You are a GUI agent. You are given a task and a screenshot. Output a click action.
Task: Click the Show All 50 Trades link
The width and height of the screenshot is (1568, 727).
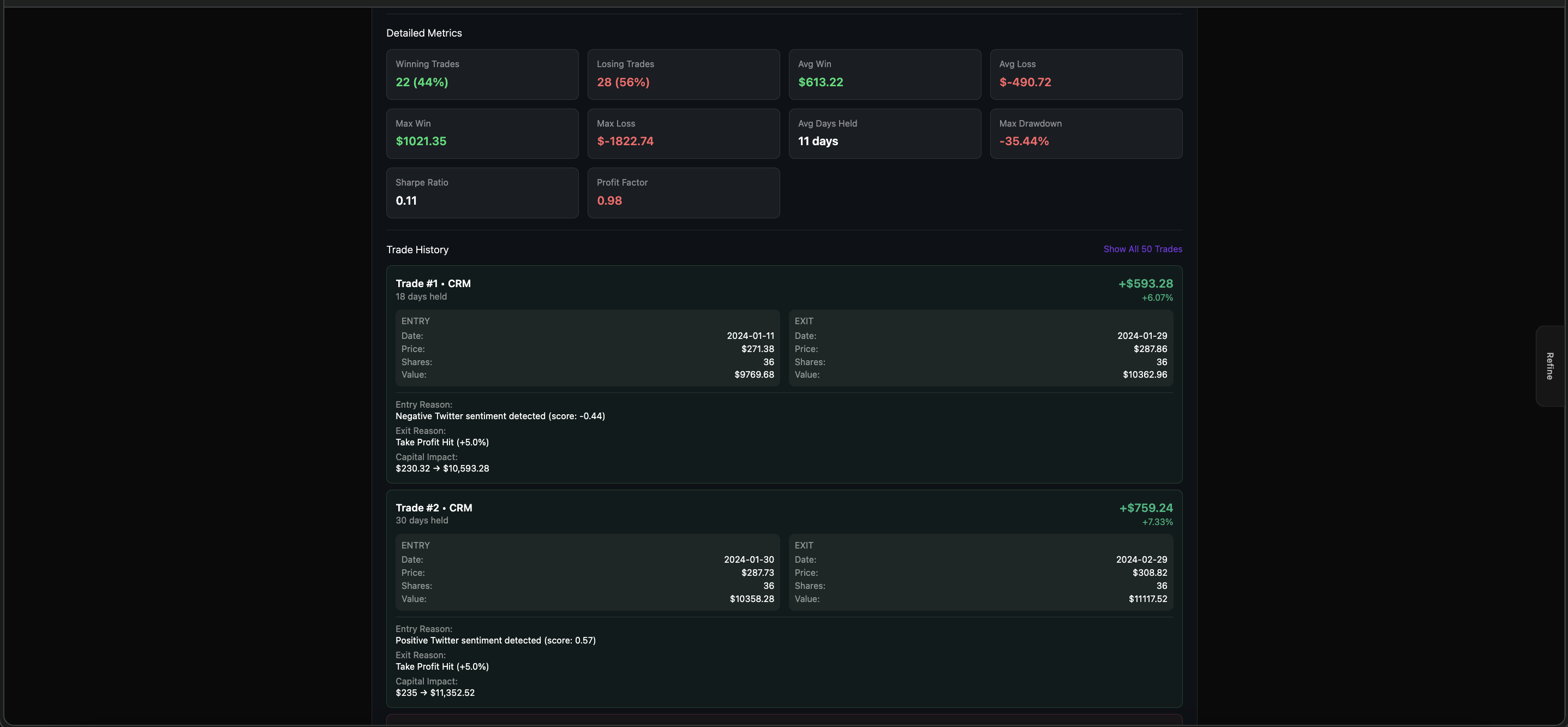tap(1142, 249)
